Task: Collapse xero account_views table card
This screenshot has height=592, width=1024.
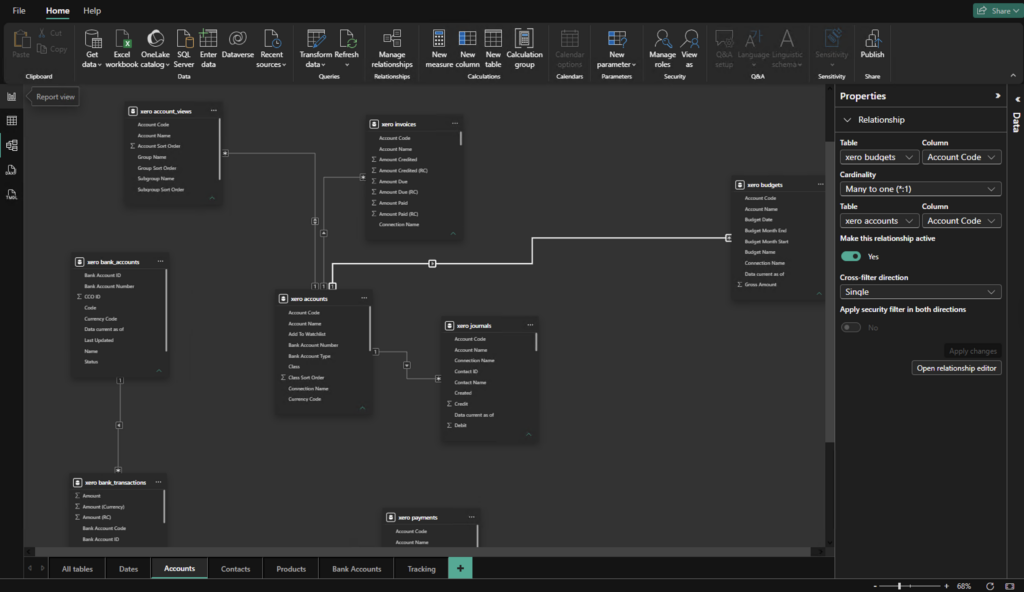Action: (x=212, y=197)
